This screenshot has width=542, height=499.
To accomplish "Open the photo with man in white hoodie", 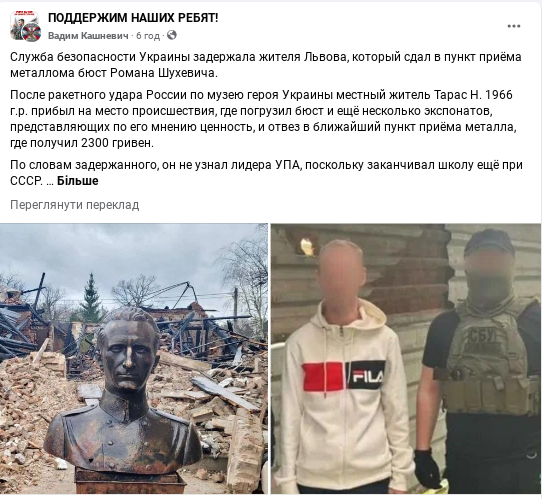I will coord(406,358).
